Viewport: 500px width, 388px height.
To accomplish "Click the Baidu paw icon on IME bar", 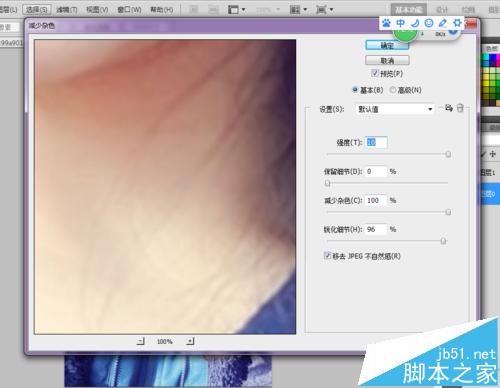I will point(386,23).
